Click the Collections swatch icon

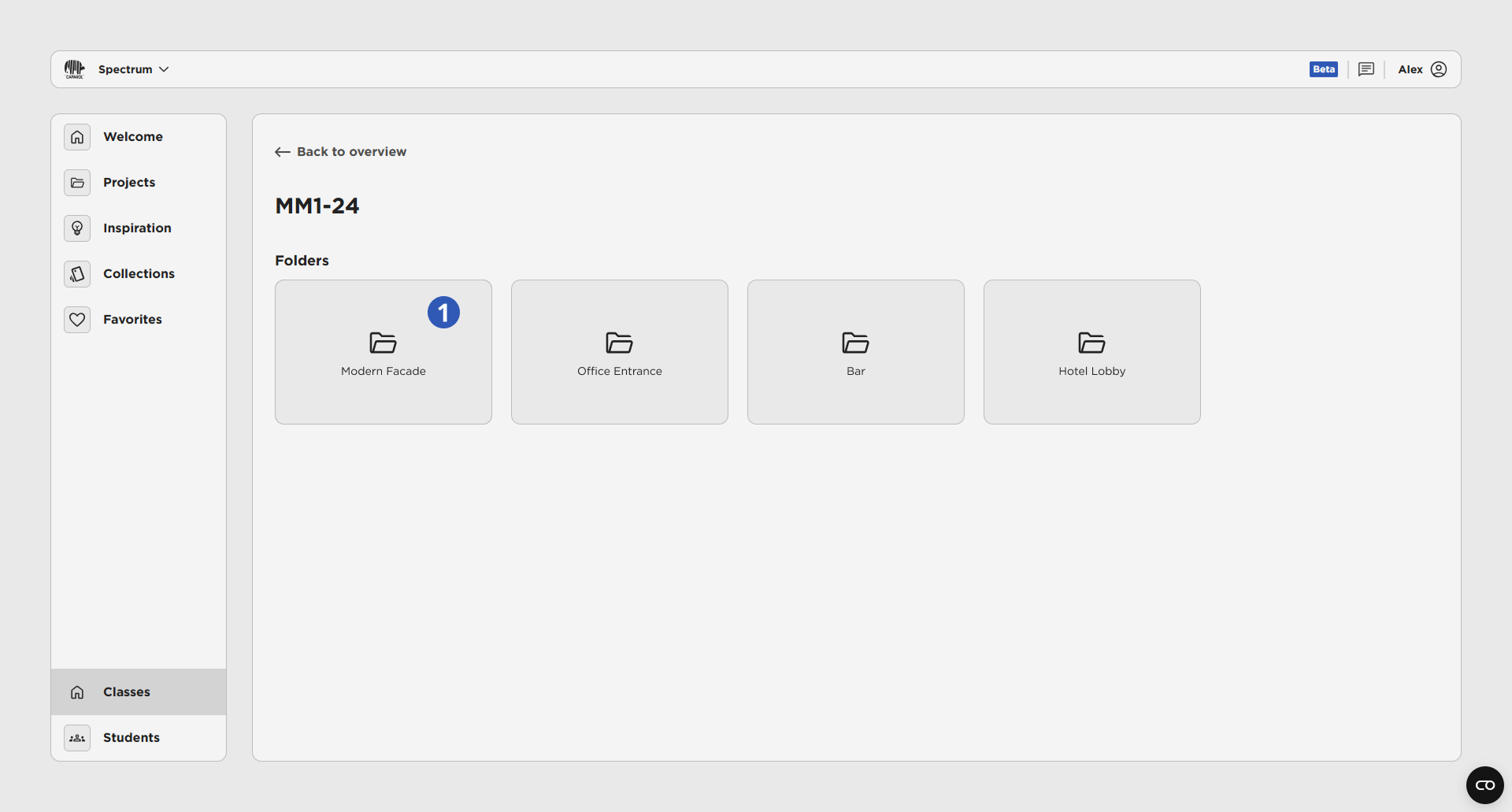click(x=77, y=274)
